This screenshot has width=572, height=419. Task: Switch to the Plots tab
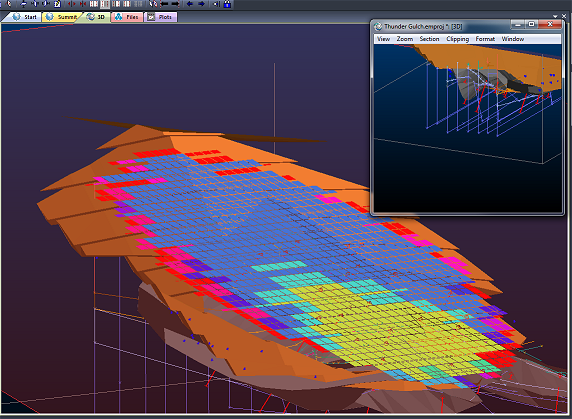pyautogui.click(x=161, y=17)
